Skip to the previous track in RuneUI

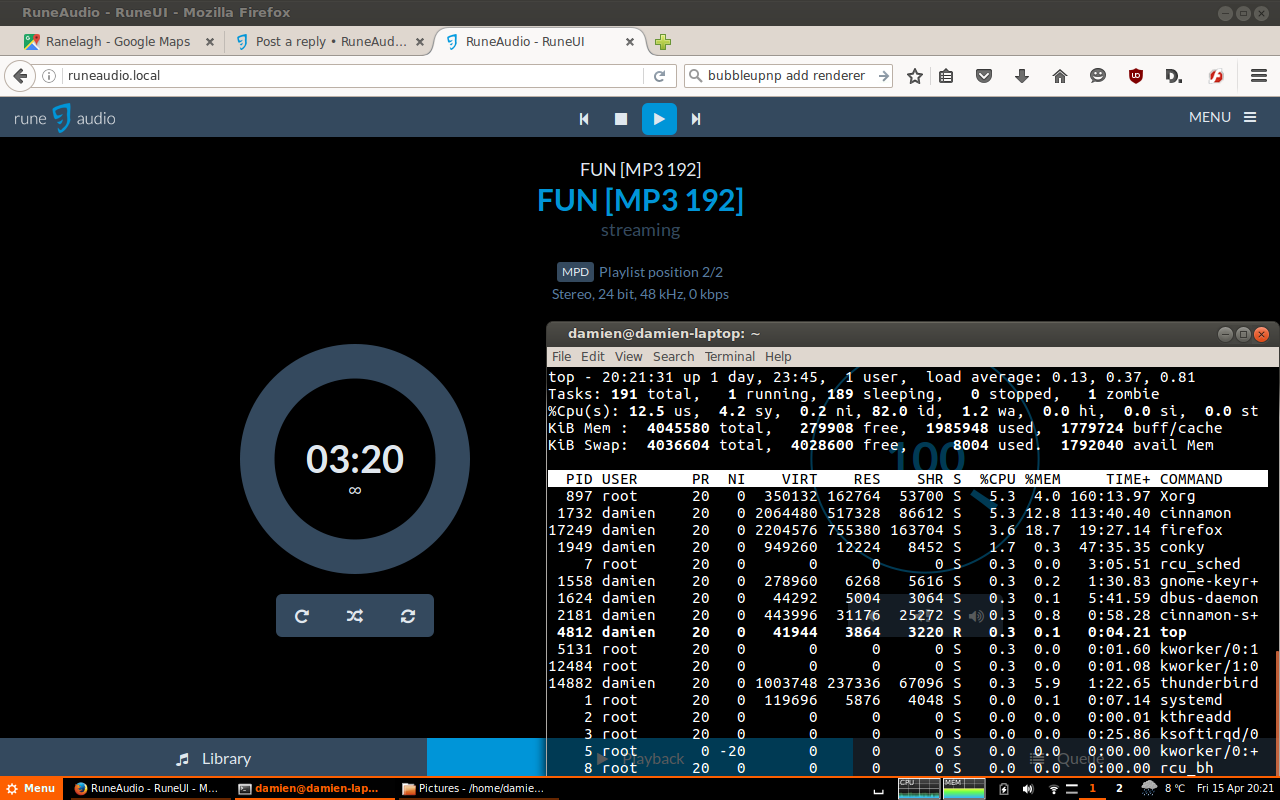click(584, 119)
